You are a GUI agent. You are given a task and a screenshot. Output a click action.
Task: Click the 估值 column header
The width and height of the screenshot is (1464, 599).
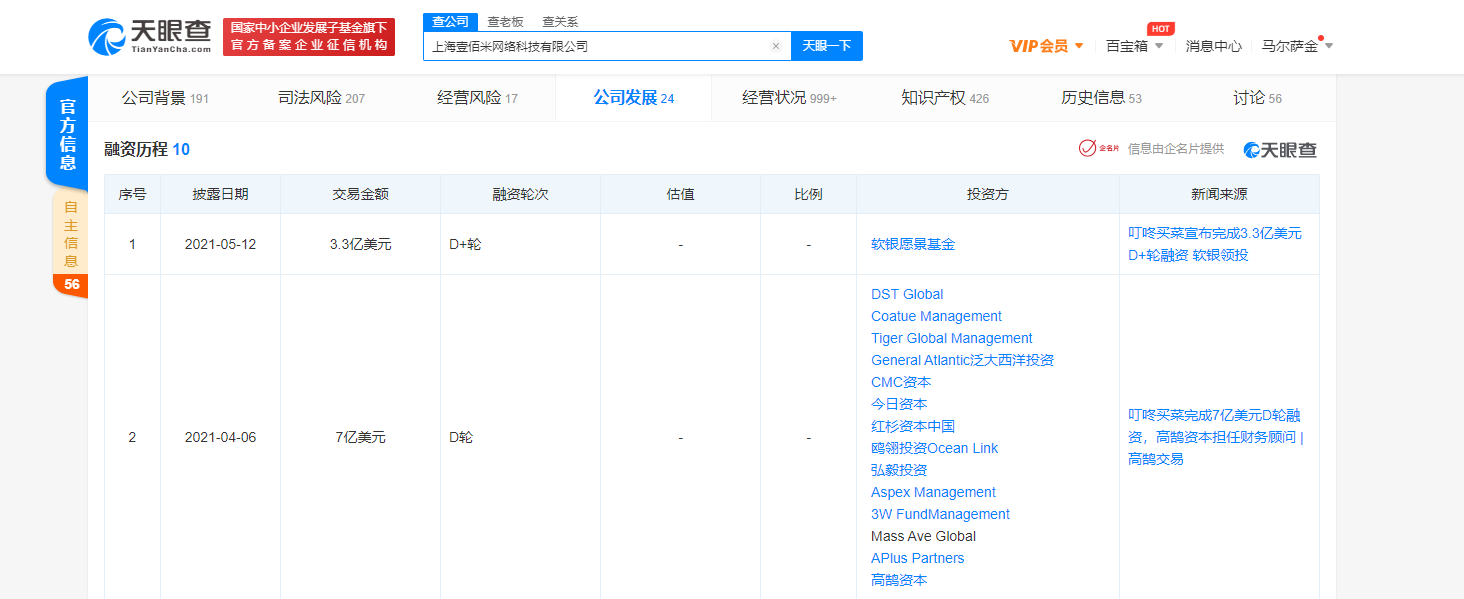[680, 194]
